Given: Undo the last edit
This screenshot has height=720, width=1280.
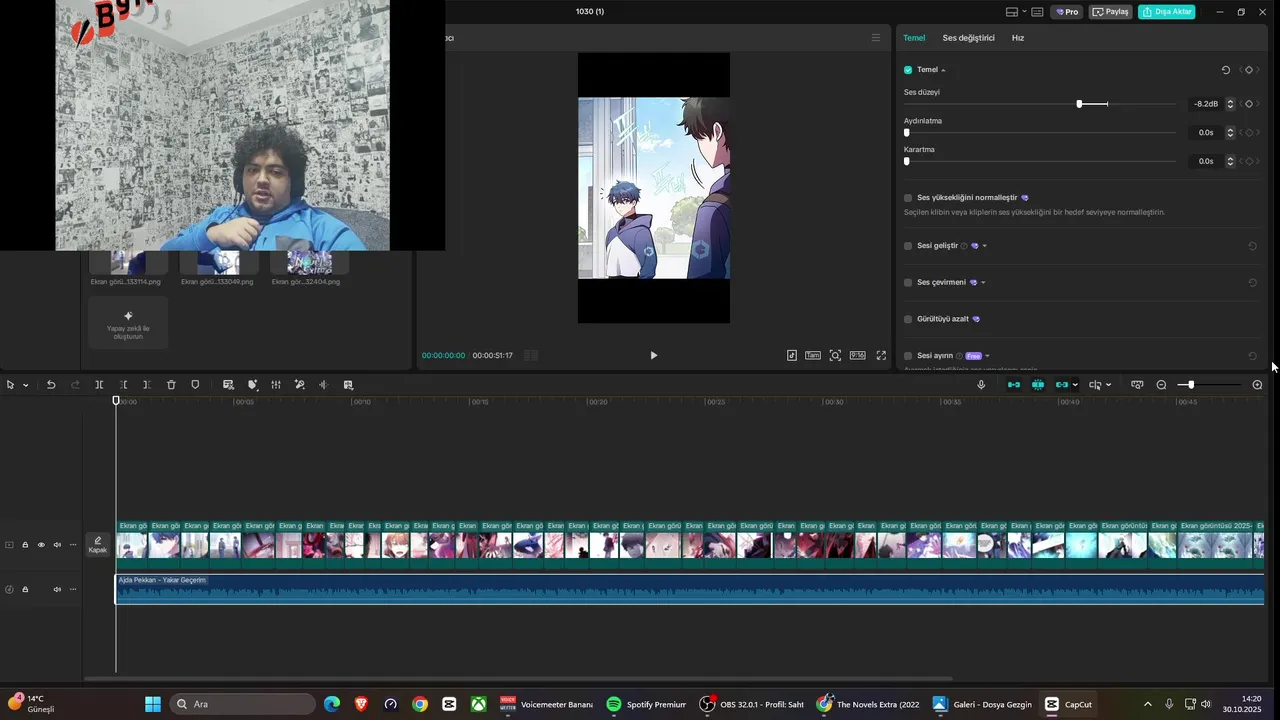Looking at the screenshot, I should (51, 385).
